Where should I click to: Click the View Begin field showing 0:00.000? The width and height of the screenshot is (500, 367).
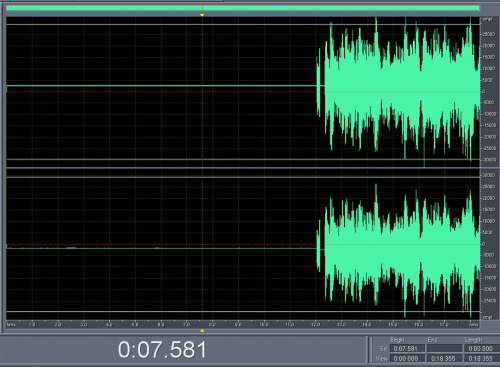tap(408, 359)
